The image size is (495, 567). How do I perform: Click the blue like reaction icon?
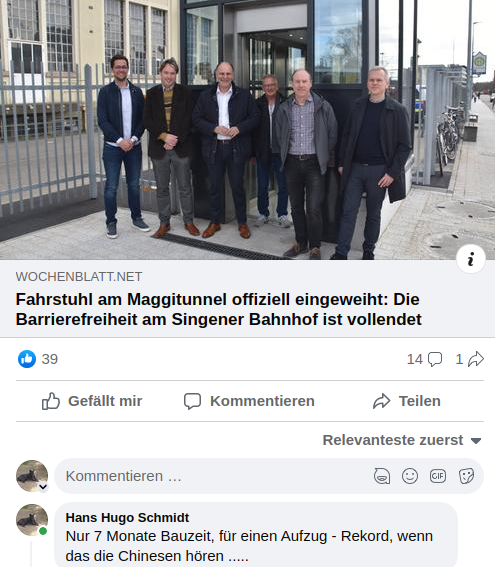[x=27, y=359]
